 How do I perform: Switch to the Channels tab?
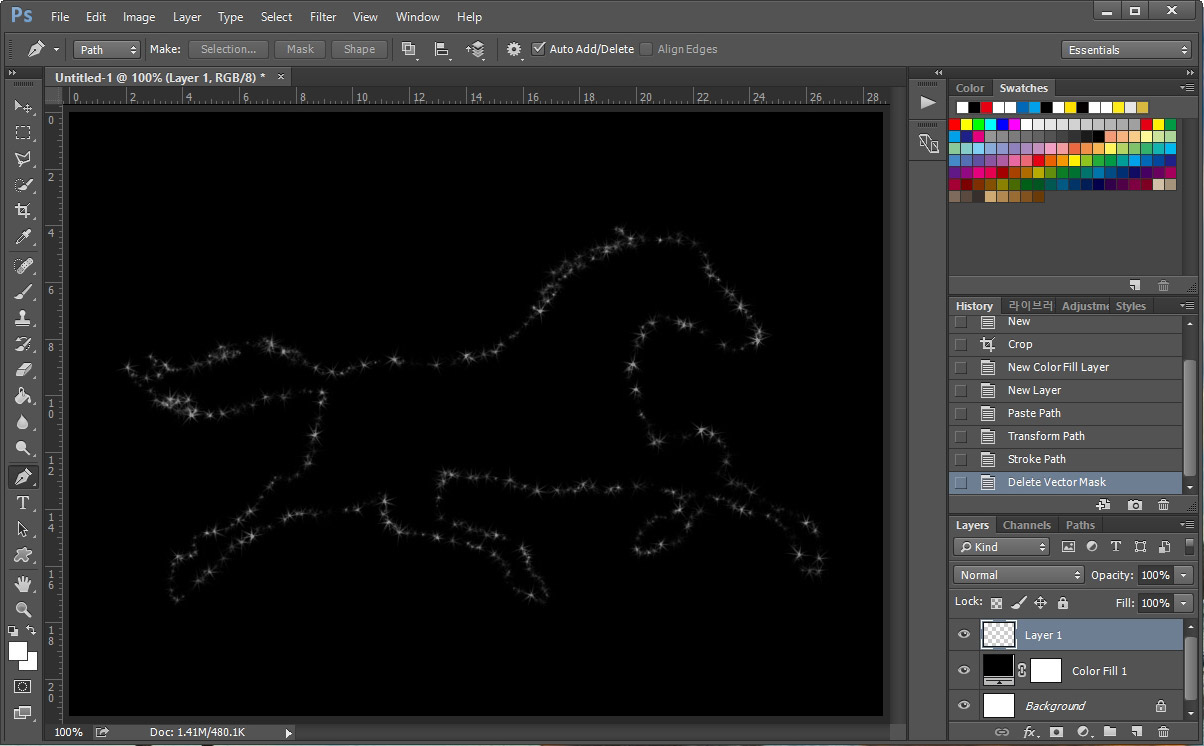pos(1027,525)
